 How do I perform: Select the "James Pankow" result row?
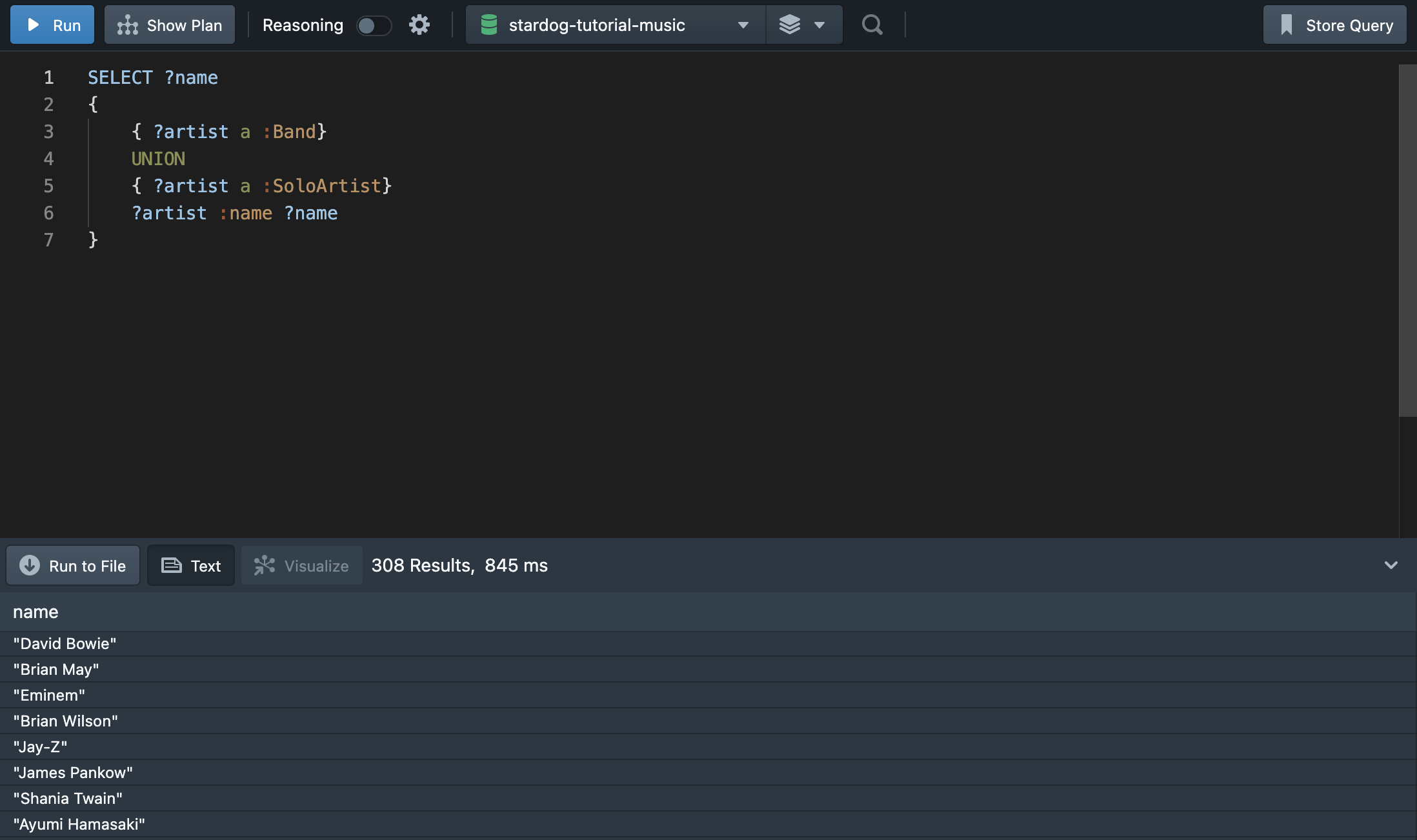708,773
